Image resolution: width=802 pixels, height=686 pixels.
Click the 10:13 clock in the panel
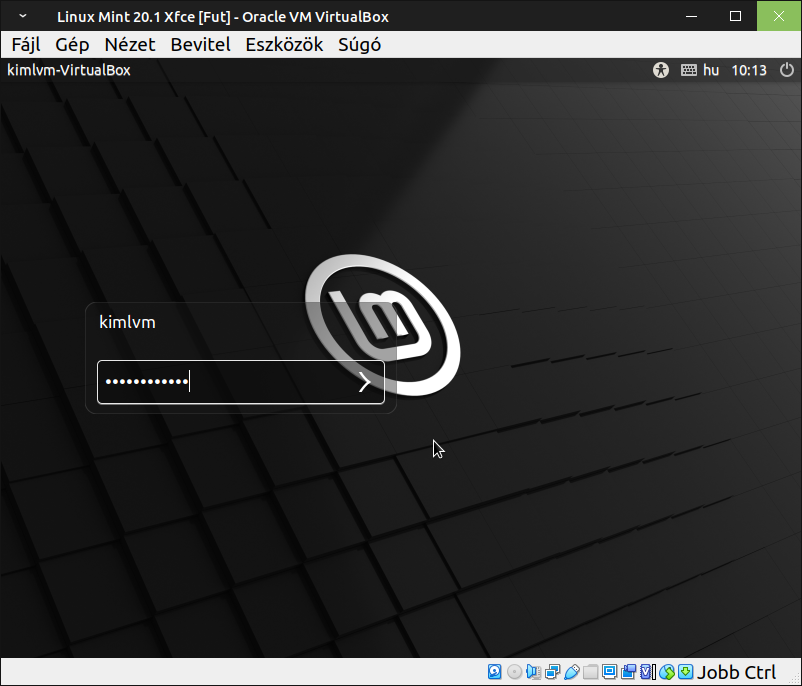point(749,70)
